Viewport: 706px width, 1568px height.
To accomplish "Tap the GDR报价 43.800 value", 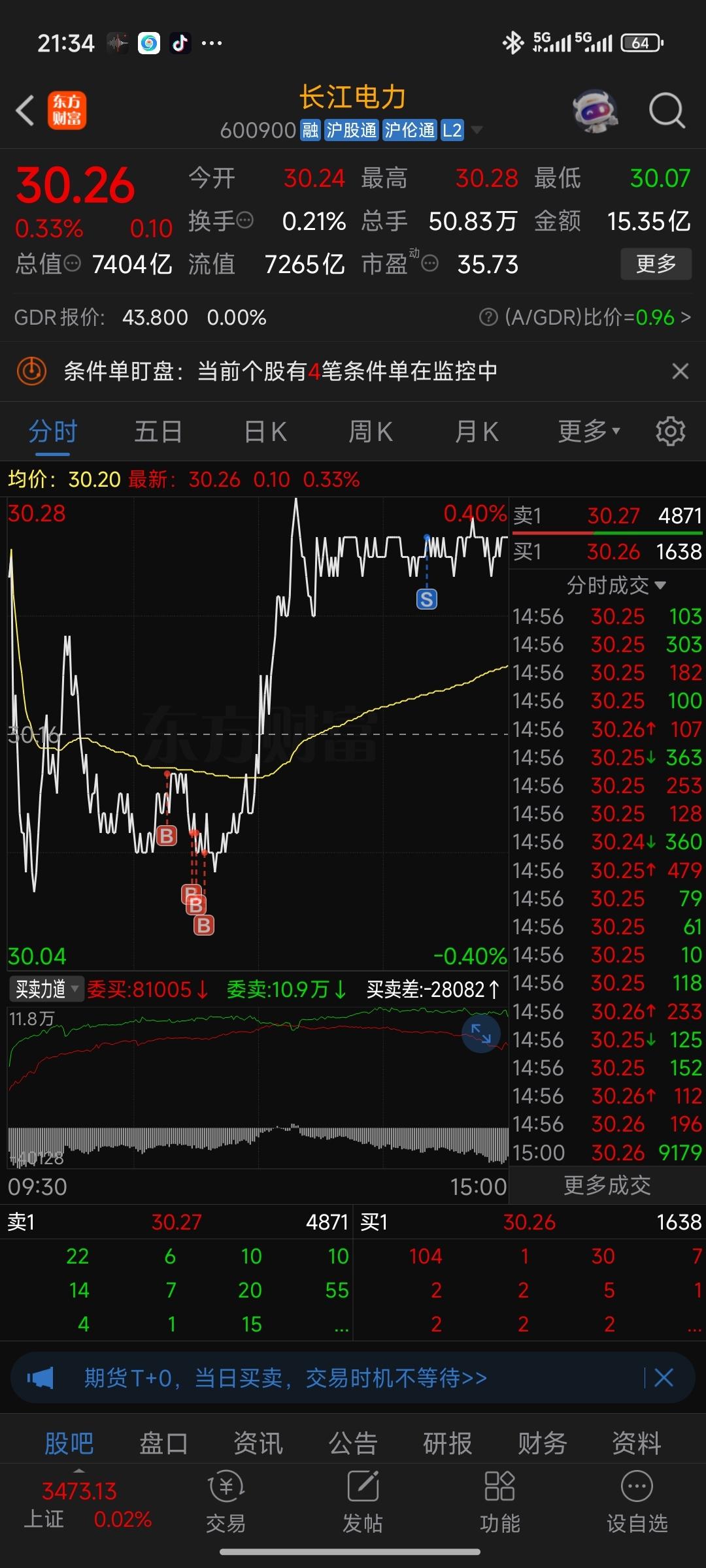I will (155, 318).
